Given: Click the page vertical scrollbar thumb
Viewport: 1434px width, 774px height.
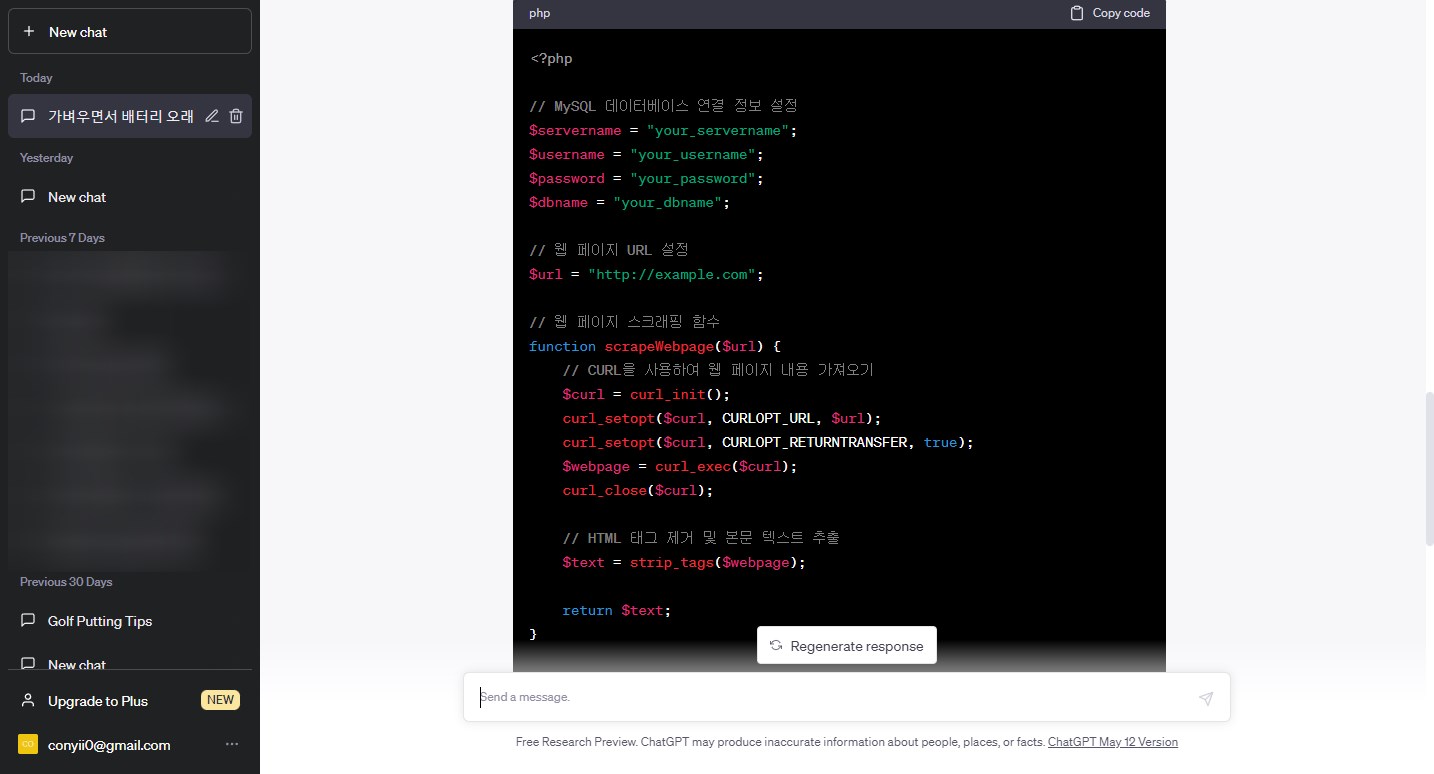Looking at the screenshot, I should (1428, 468).
